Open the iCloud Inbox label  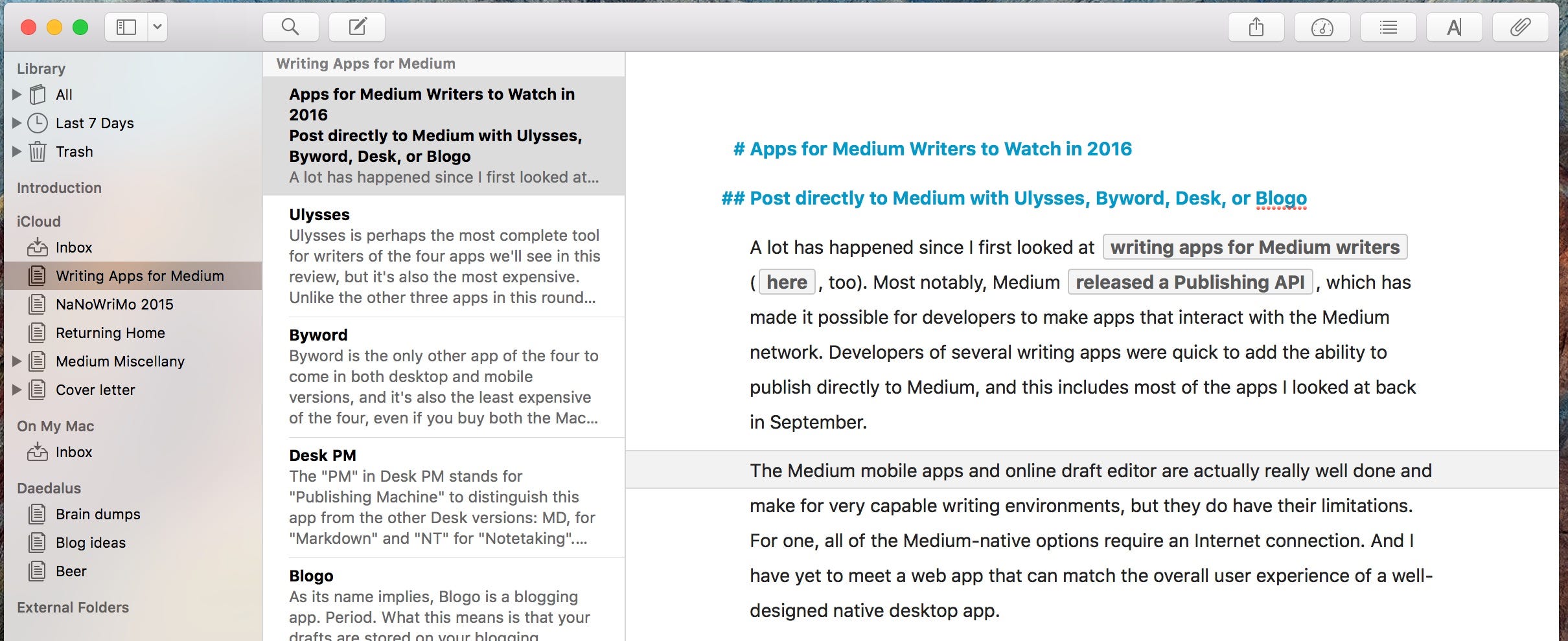(x=74, y=247)
